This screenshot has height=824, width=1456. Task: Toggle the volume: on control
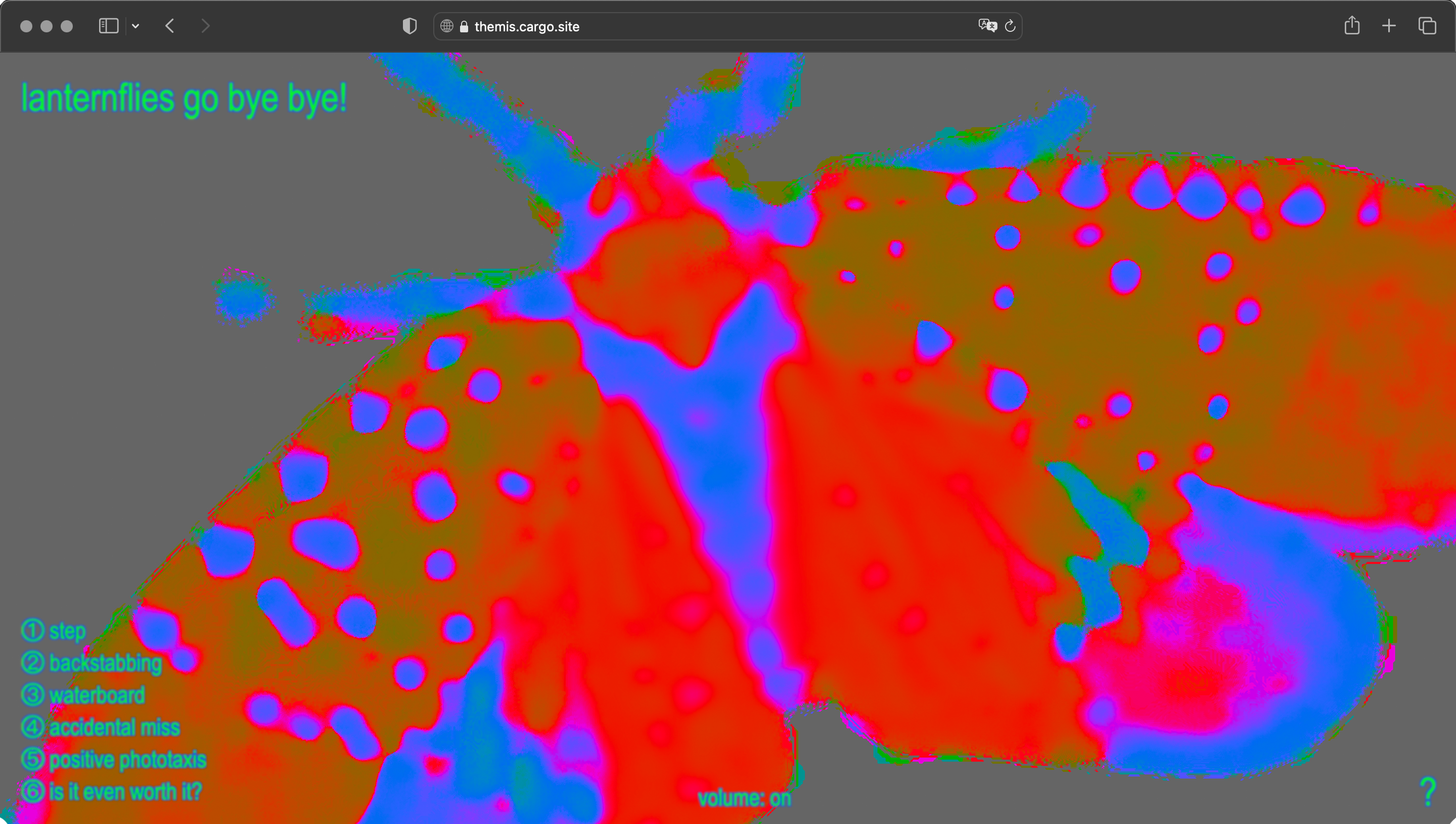pos(744,799)
